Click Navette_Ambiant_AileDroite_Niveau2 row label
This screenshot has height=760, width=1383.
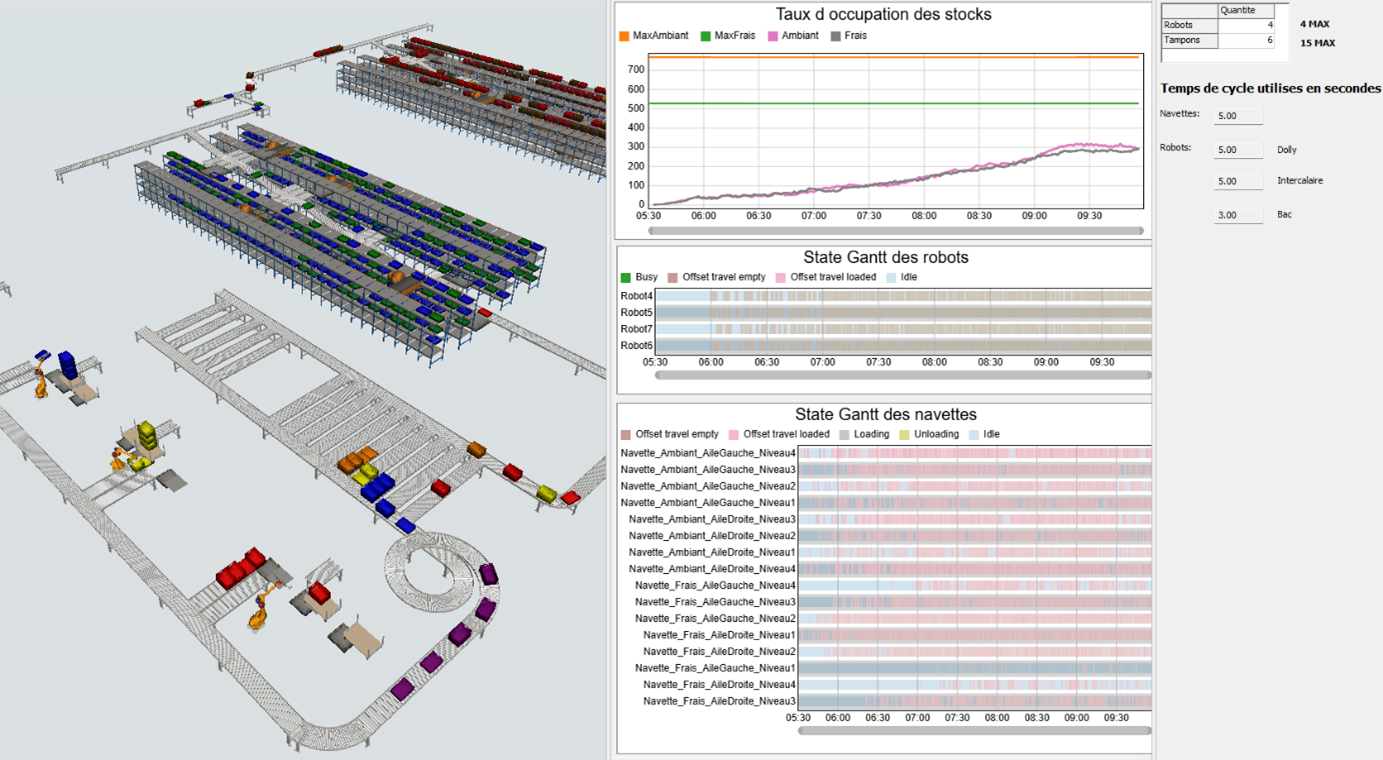point(712,536)
